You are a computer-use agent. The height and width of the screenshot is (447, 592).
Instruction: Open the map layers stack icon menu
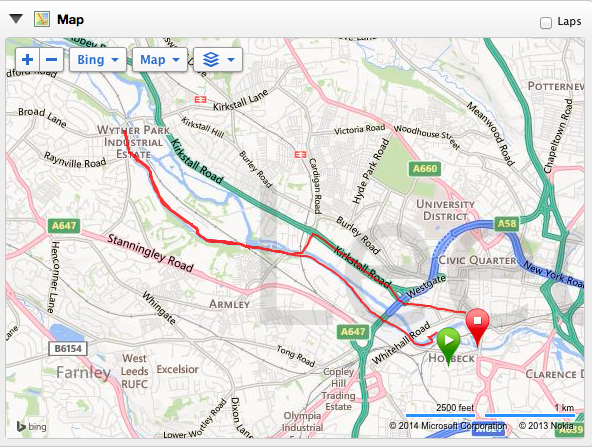click(218, 60)
